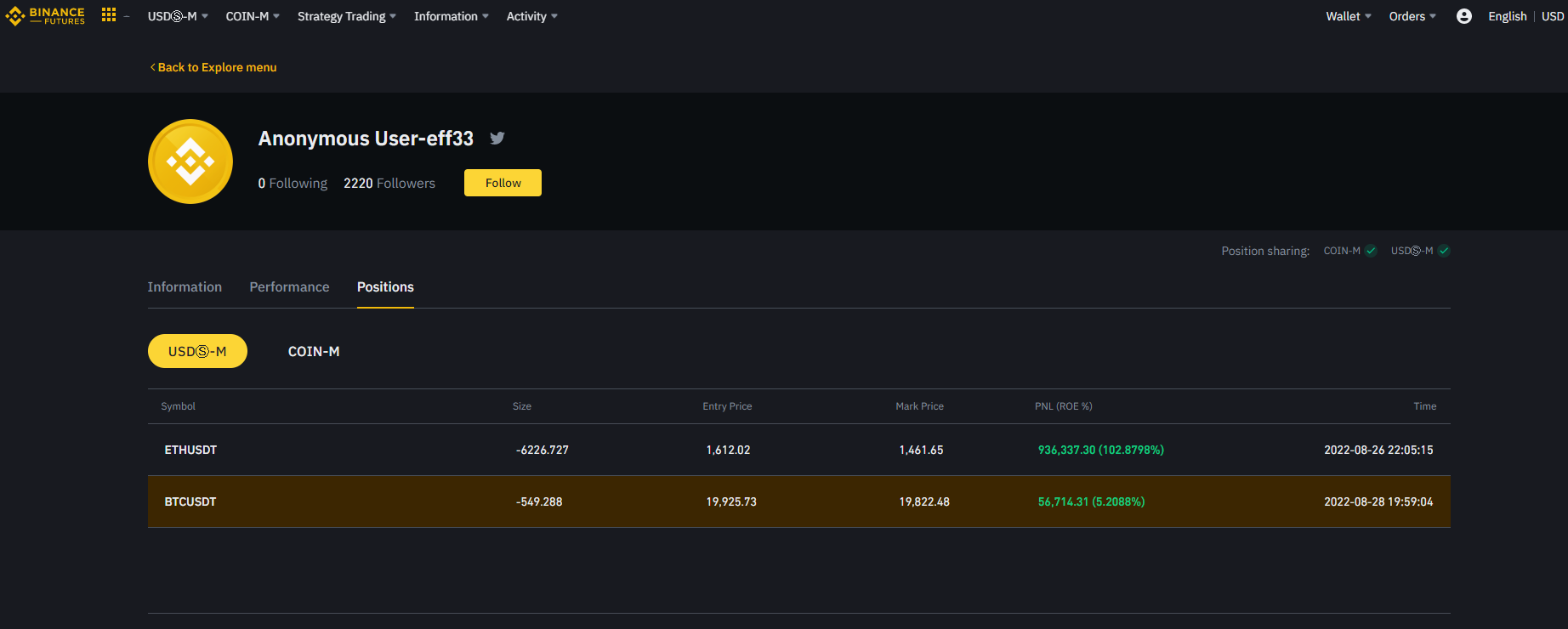Viewport: 1568px width, 629px height.
Task: Click timestamp 2022-08-28 19:59:04
Action: click(x=1378, y=501)
